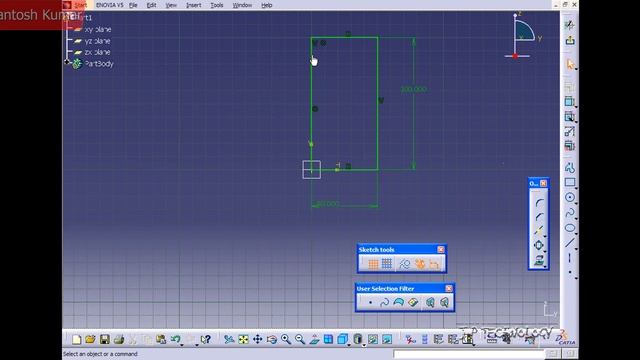
Task: Open the Isometric View flyout arrow
Action: (x=349, y=344)
